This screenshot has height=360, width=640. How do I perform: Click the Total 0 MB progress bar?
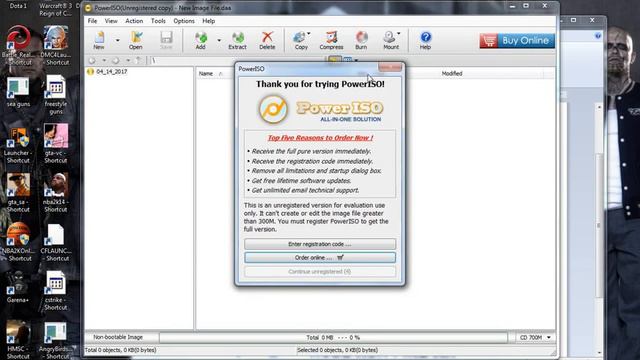tap(333, 338)
